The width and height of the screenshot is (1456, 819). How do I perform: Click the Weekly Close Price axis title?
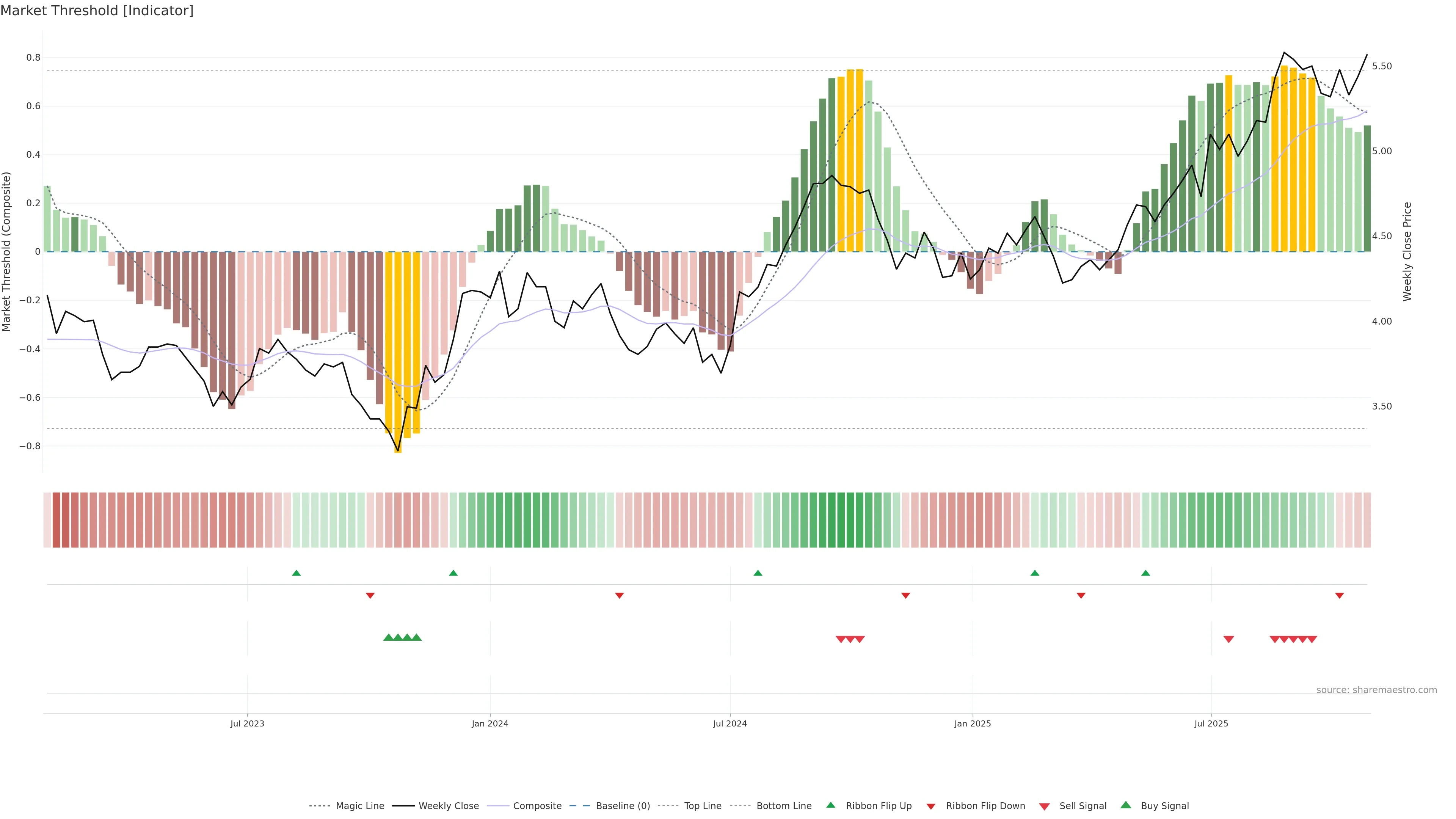tap(1407, 251)
